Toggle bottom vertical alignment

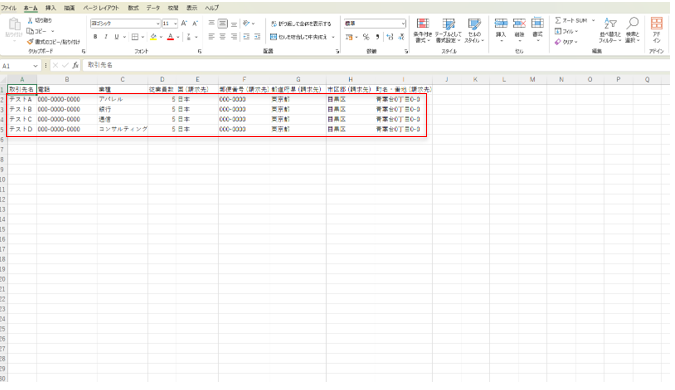coord(234,23)
